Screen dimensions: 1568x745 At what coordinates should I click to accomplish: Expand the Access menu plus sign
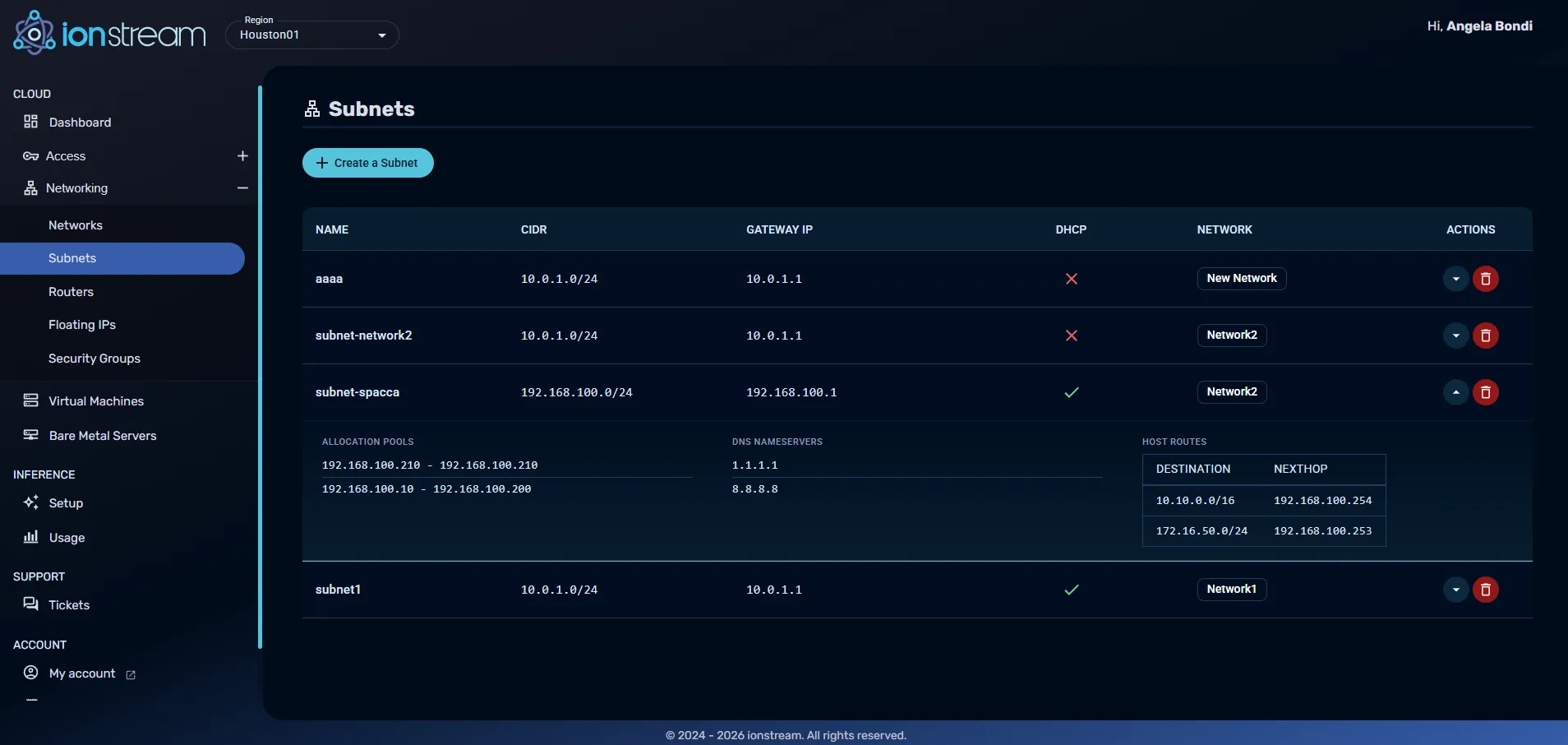tap(242, 156)
